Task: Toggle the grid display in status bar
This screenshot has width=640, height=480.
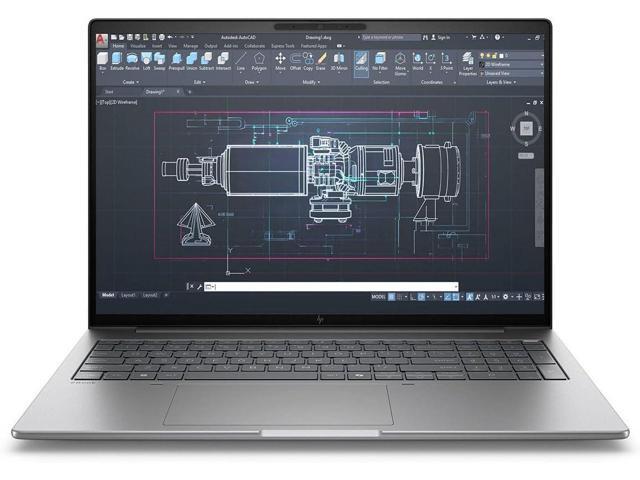Action: 393,297
